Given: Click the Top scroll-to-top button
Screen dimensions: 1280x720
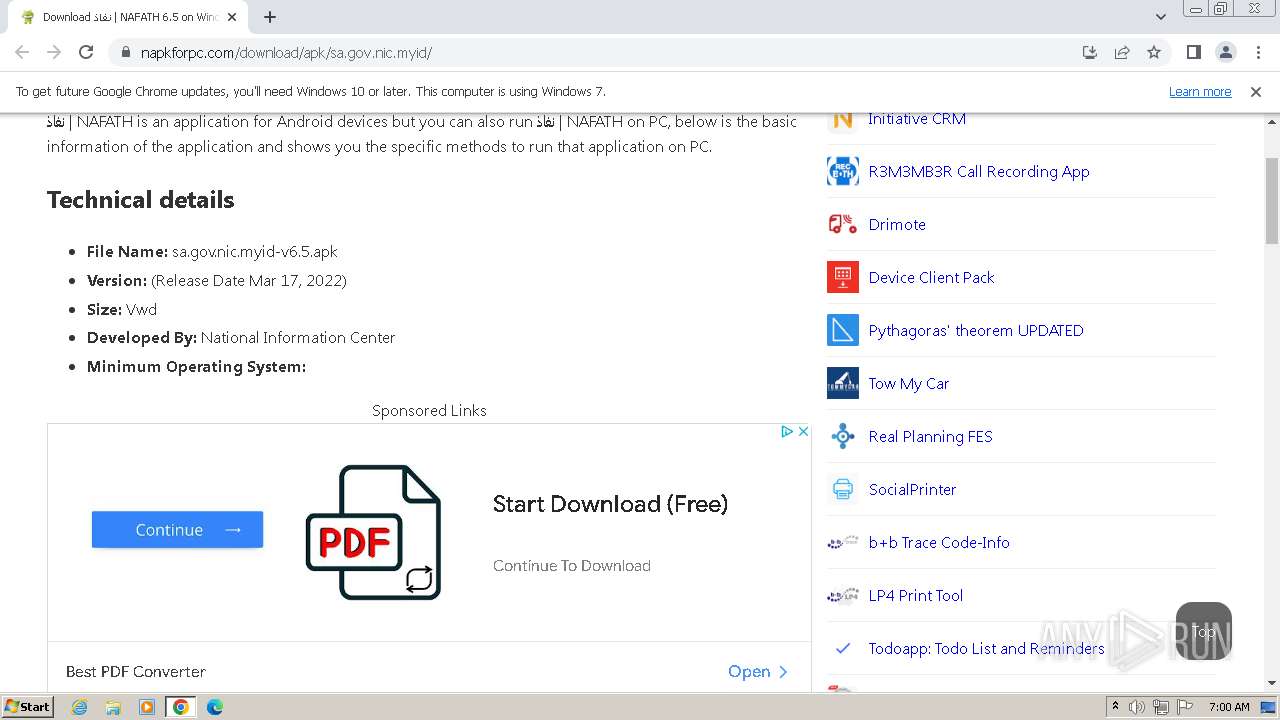Looking at the screenshot, I should point(1204,630).
